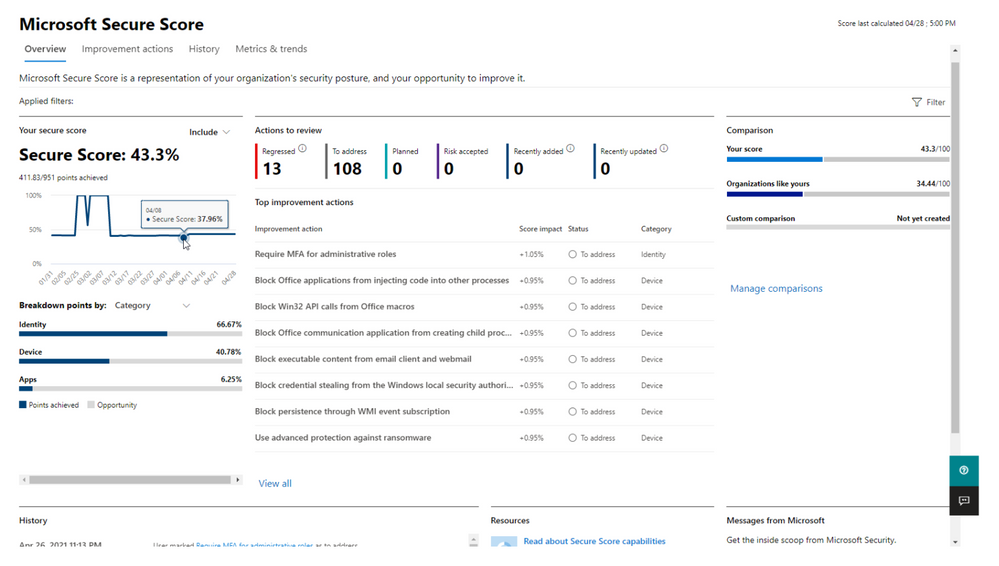Select status circle for Block credential stealing
This screenshot has height=566, width=999.
tap(572, 386)
